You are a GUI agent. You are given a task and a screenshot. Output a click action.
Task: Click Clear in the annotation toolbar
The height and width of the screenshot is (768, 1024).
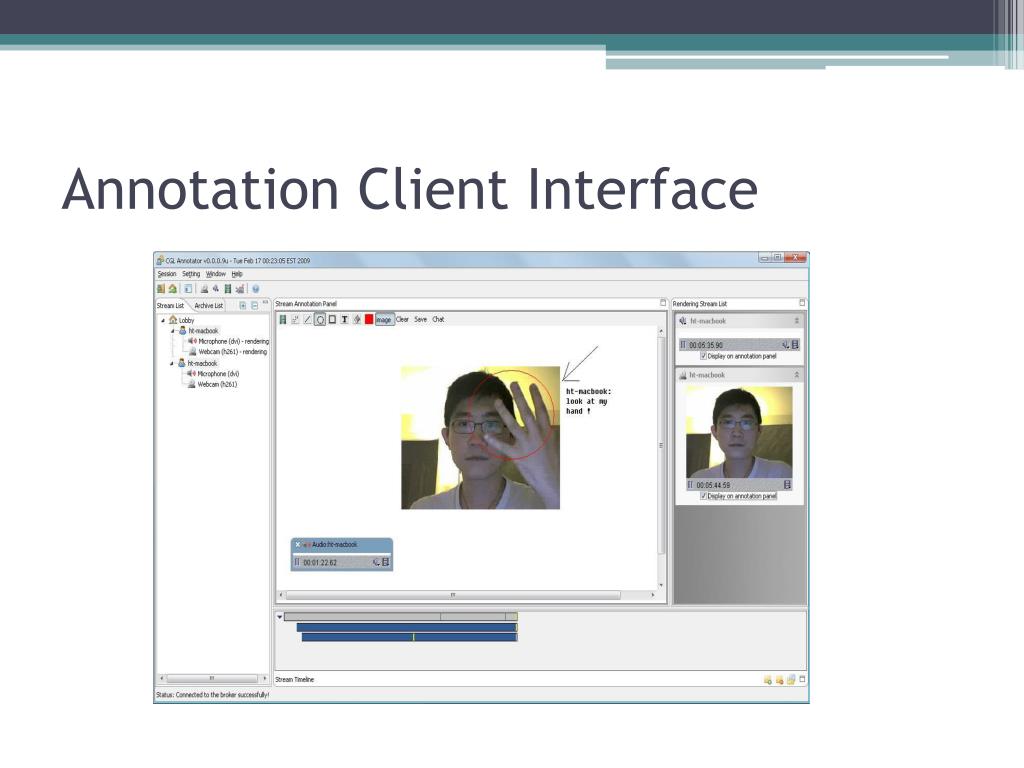pos(402,319)
